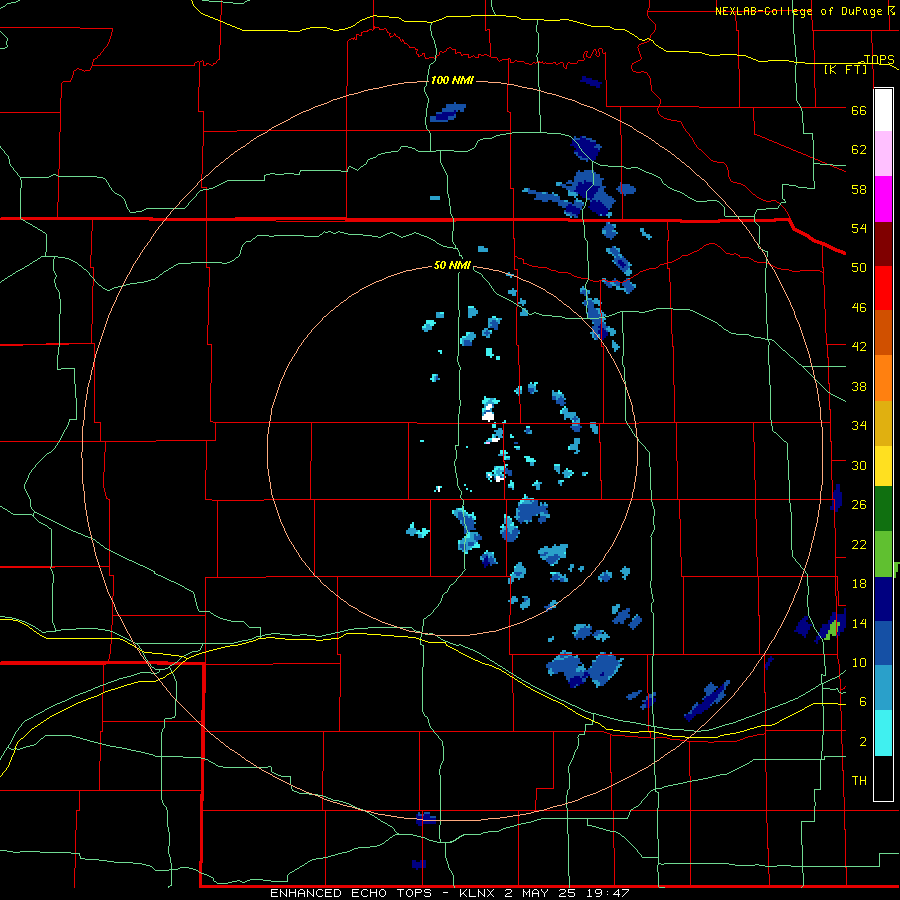The height and width of the screenshot is (900, 900).
Task: Click the 6 legend scale value
Action: coord(863,702)
